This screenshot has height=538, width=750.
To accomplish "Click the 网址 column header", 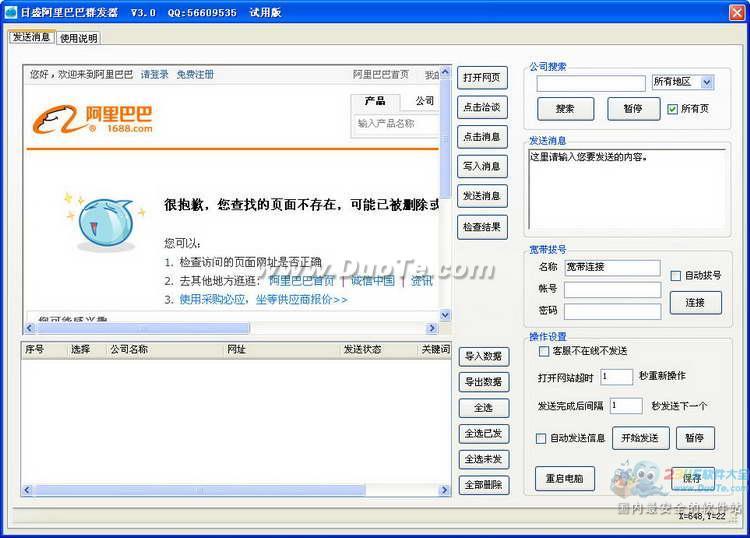I will (282, 350).
